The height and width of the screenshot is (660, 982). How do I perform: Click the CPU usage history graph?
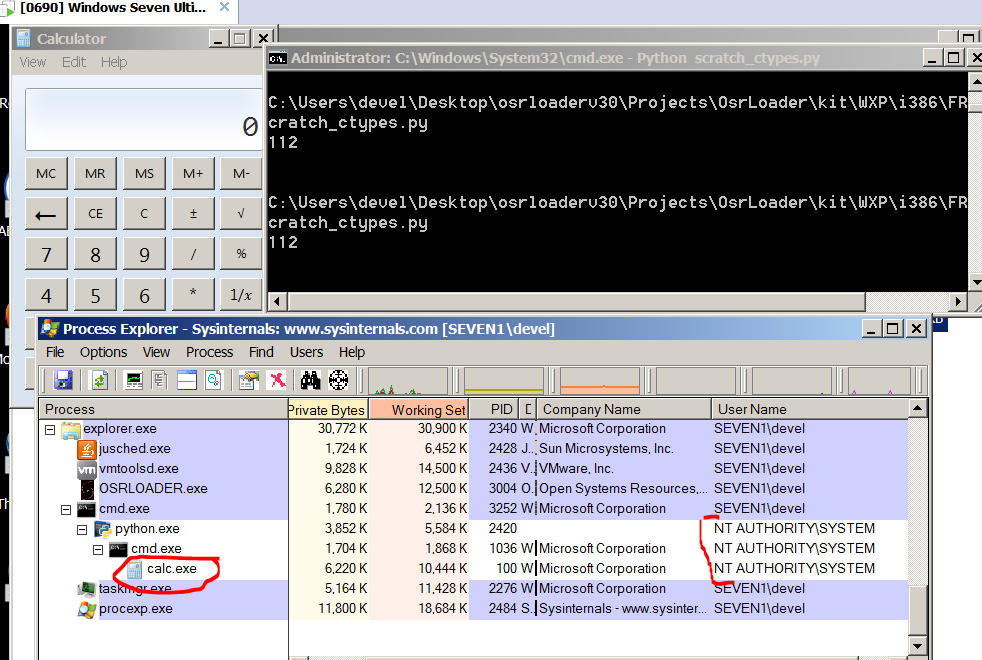tap(409, 381)
